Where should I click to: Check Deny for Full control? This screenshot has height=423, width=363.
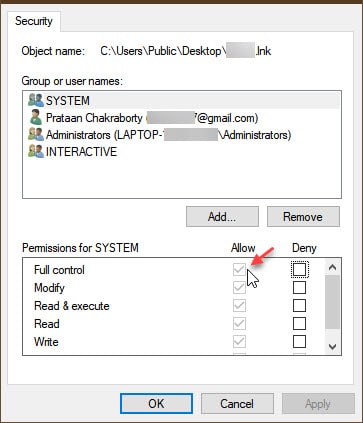(x=299, y=270)
